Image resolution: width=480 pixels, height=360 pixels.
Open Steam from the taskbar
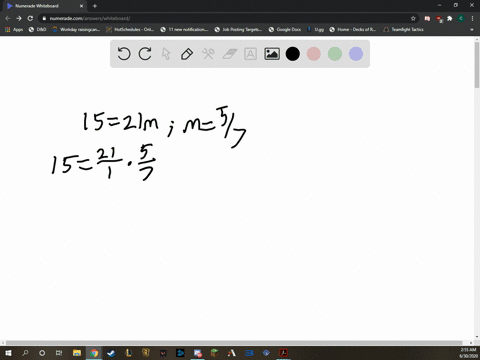111,353
